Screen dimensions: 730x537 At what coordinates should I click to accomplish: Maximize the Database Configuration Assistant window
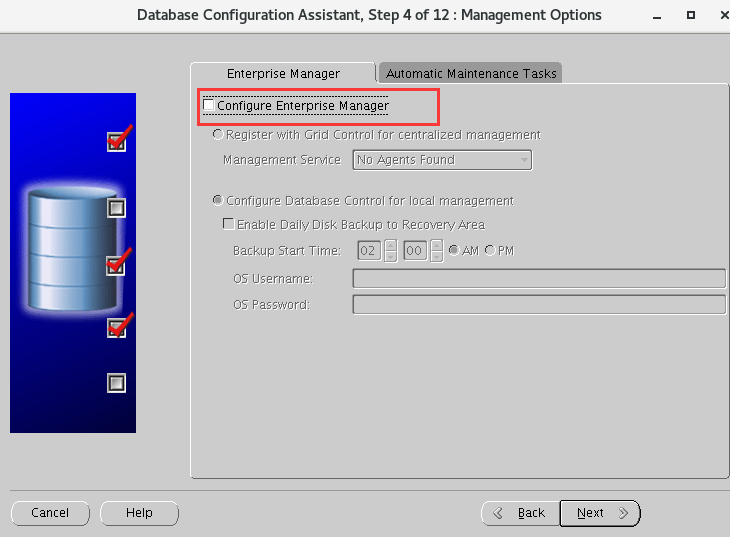(x=691, y=15)
